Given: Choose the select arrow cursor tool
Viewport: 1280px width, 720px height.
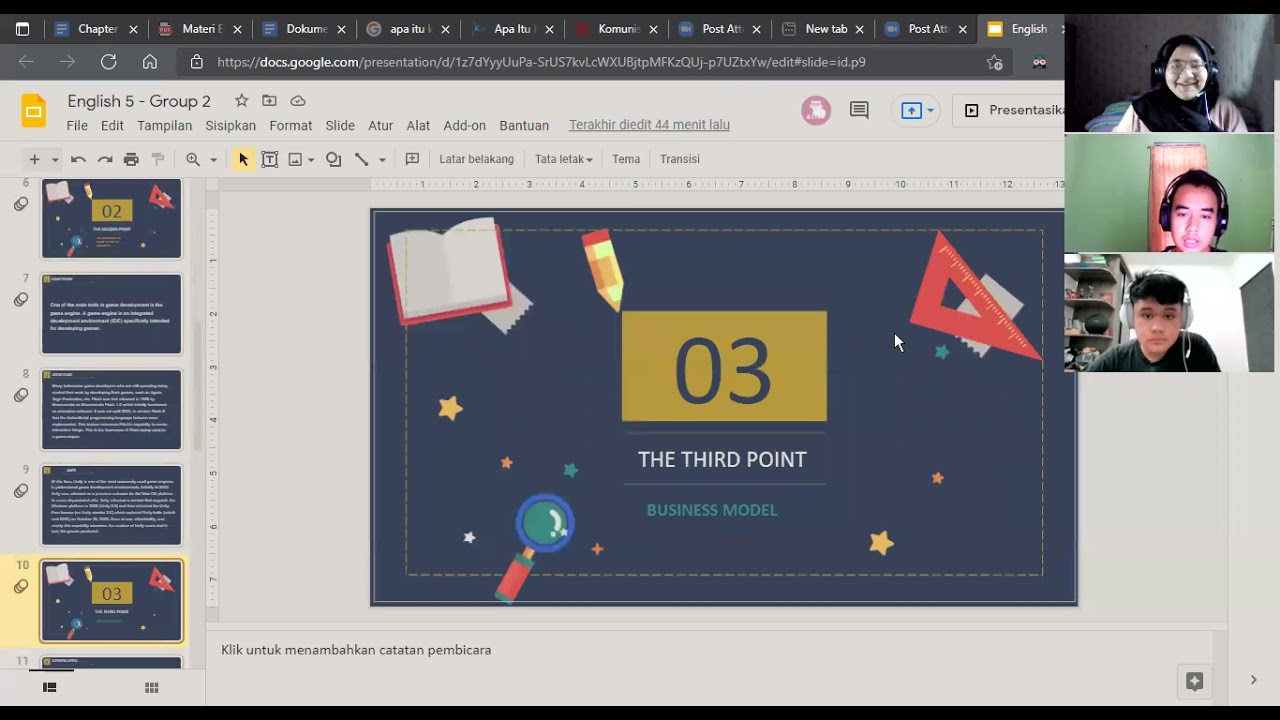Looking at the screenshot, I should (243, 159).
